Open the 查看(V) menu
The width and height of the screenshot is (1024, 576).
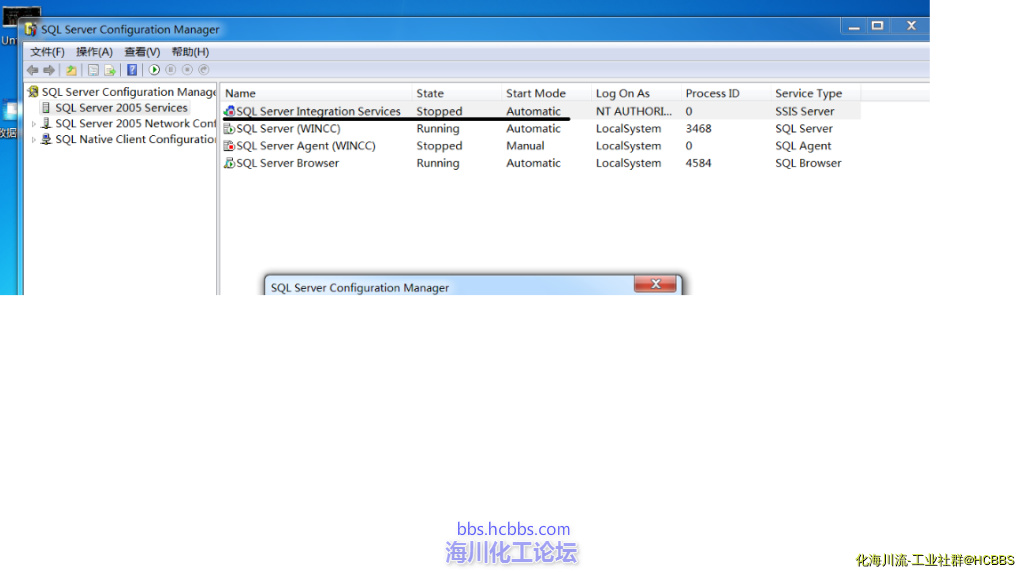[x=142, y=52]
